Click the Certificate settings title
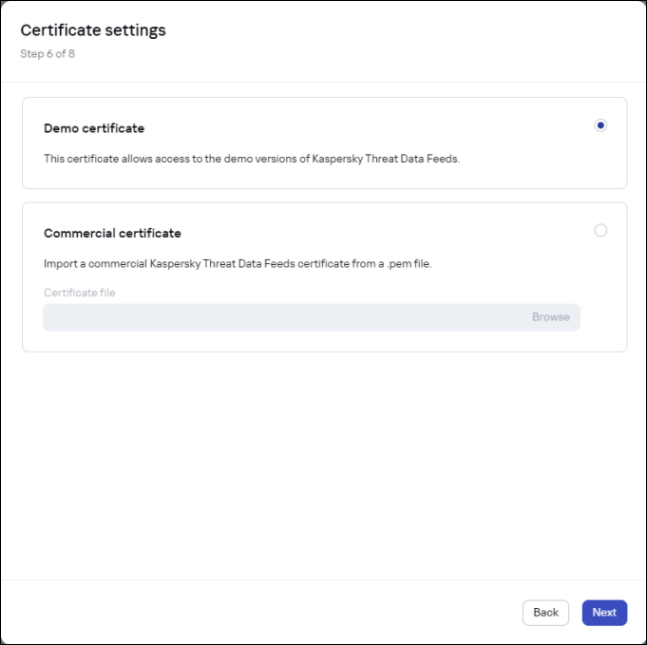Viewport: 647px width, 645px height. [x=93, y=30]
